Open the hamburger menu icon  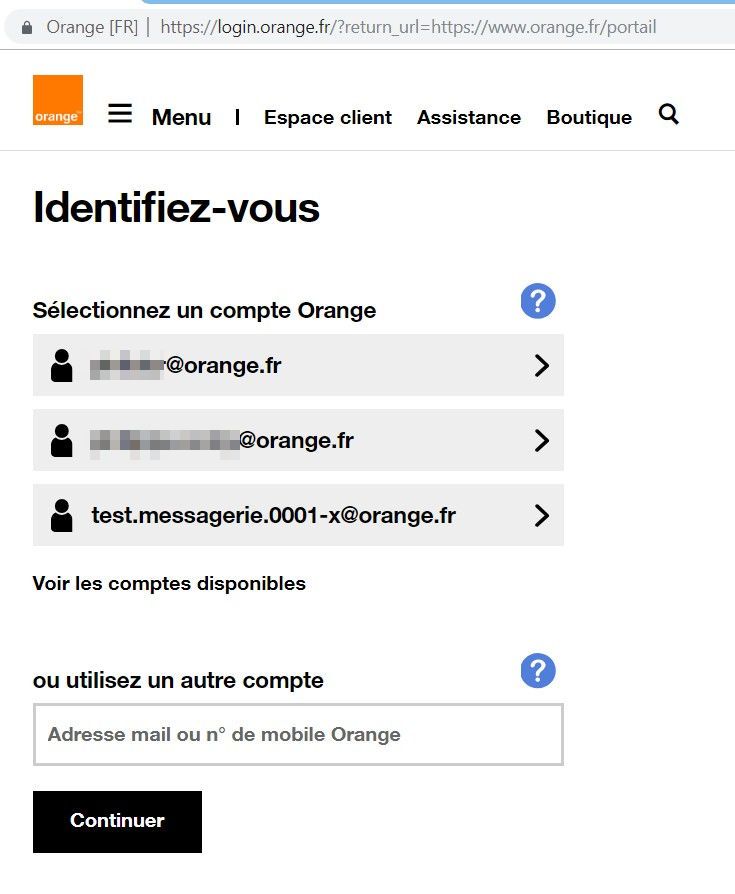(x=120, y=114)
